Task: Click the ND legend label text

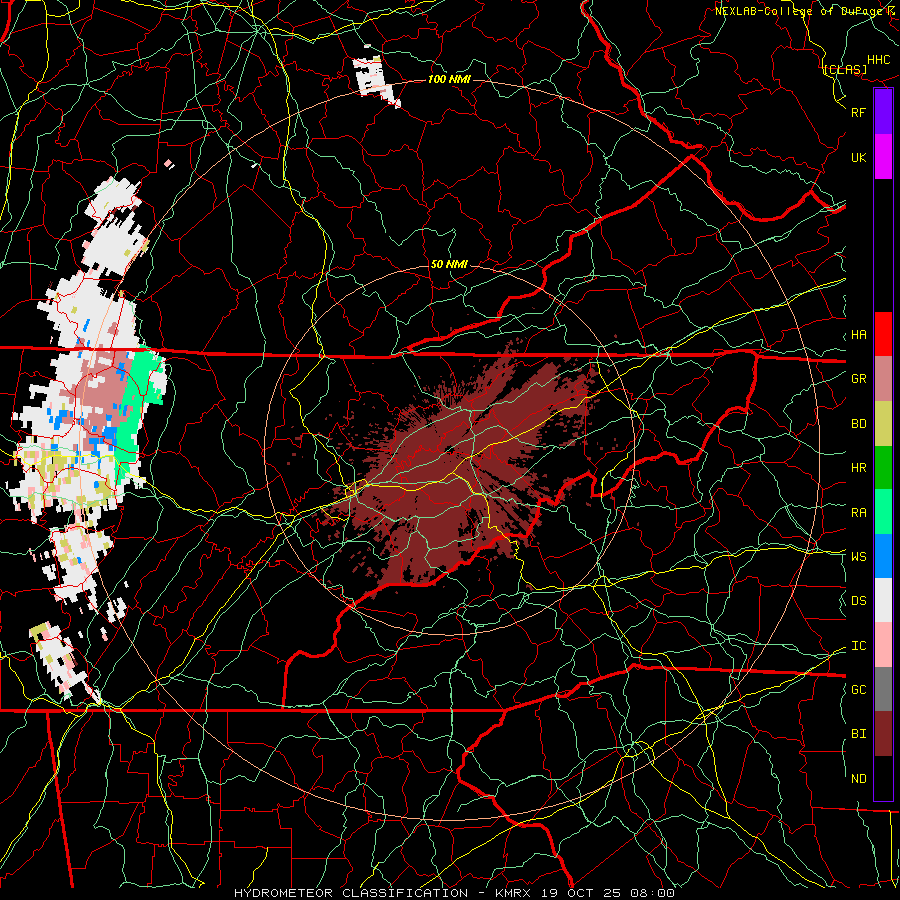Action: coord(859,779)
